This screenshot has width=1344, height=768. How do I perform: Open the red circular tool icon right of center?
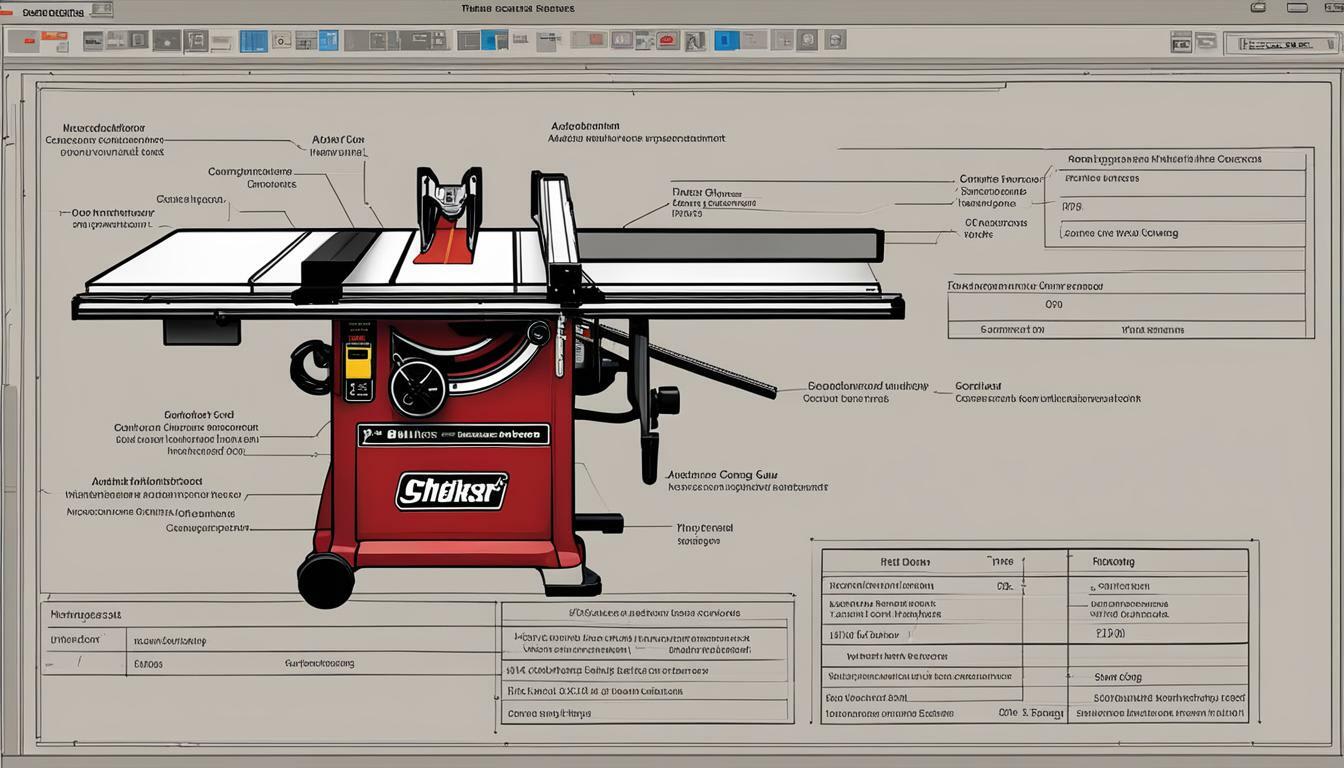pyautogui.click(x=666, y=40)
